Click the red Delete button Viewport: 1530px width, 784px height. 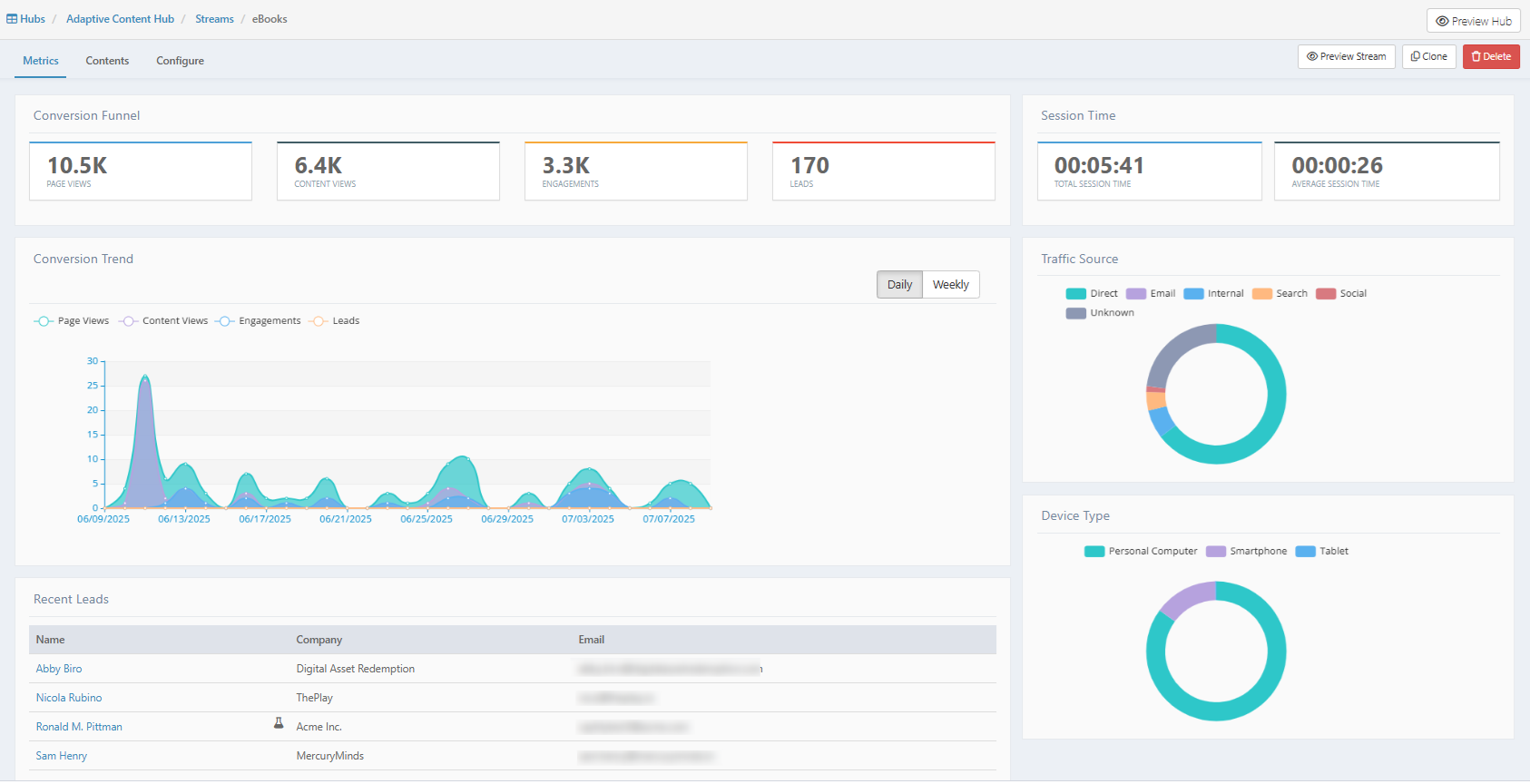(x=1491, y=56)
